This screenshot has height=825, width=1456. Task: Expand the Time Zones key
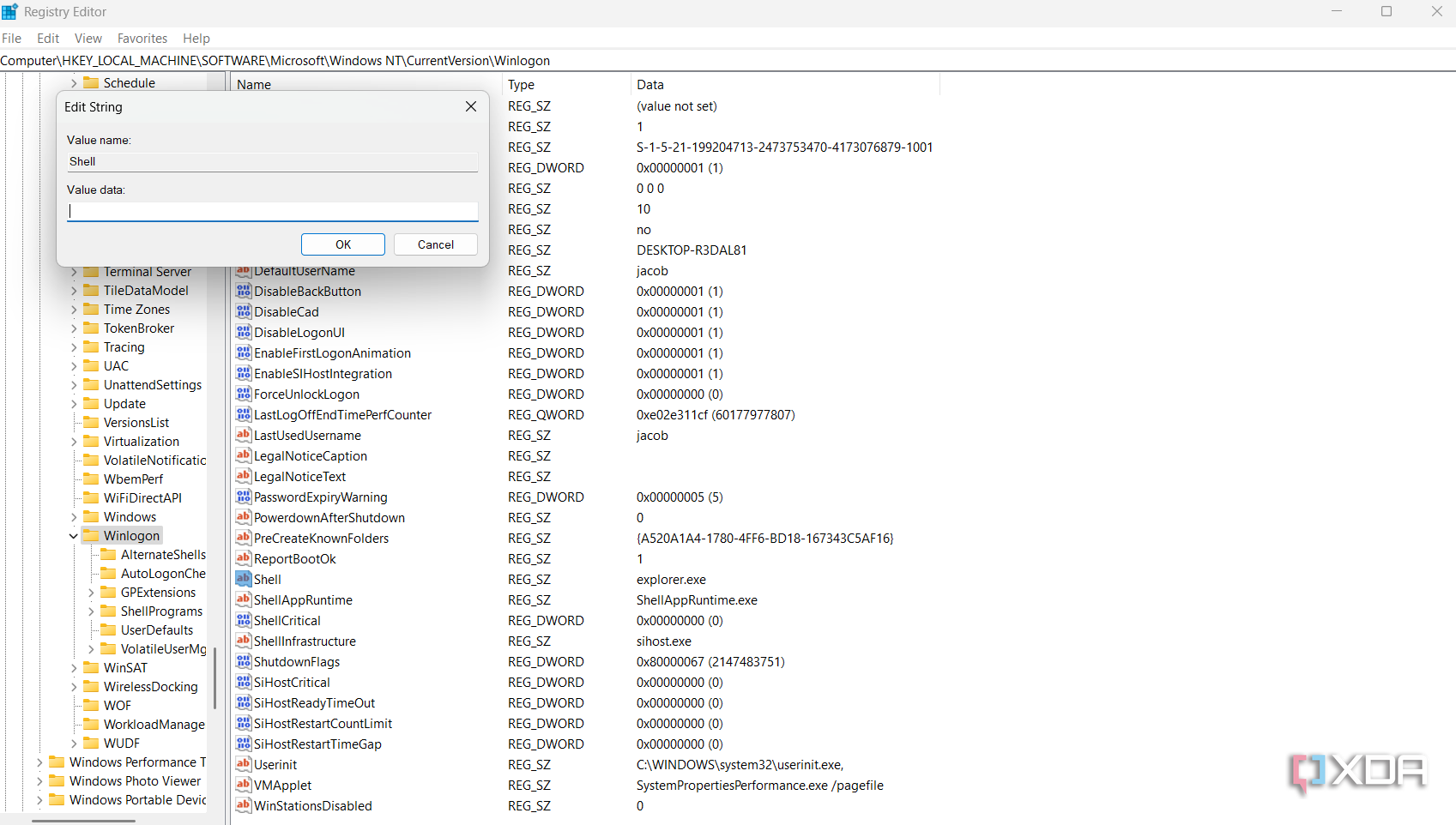(74, 310)
